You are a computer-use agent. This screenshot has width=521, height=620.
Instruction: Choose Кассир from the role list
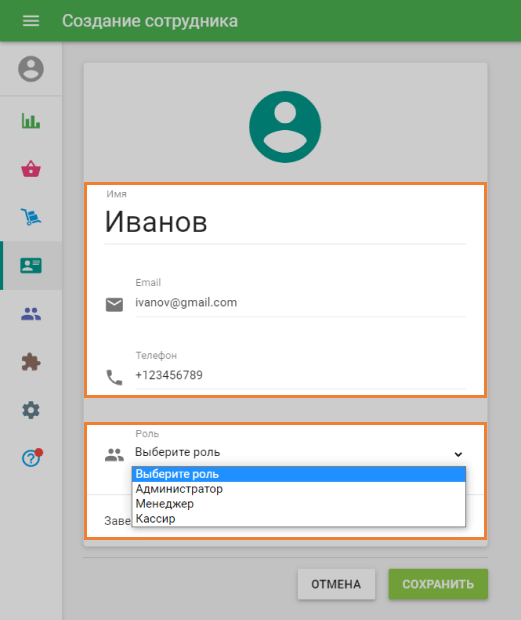point(299,519)
